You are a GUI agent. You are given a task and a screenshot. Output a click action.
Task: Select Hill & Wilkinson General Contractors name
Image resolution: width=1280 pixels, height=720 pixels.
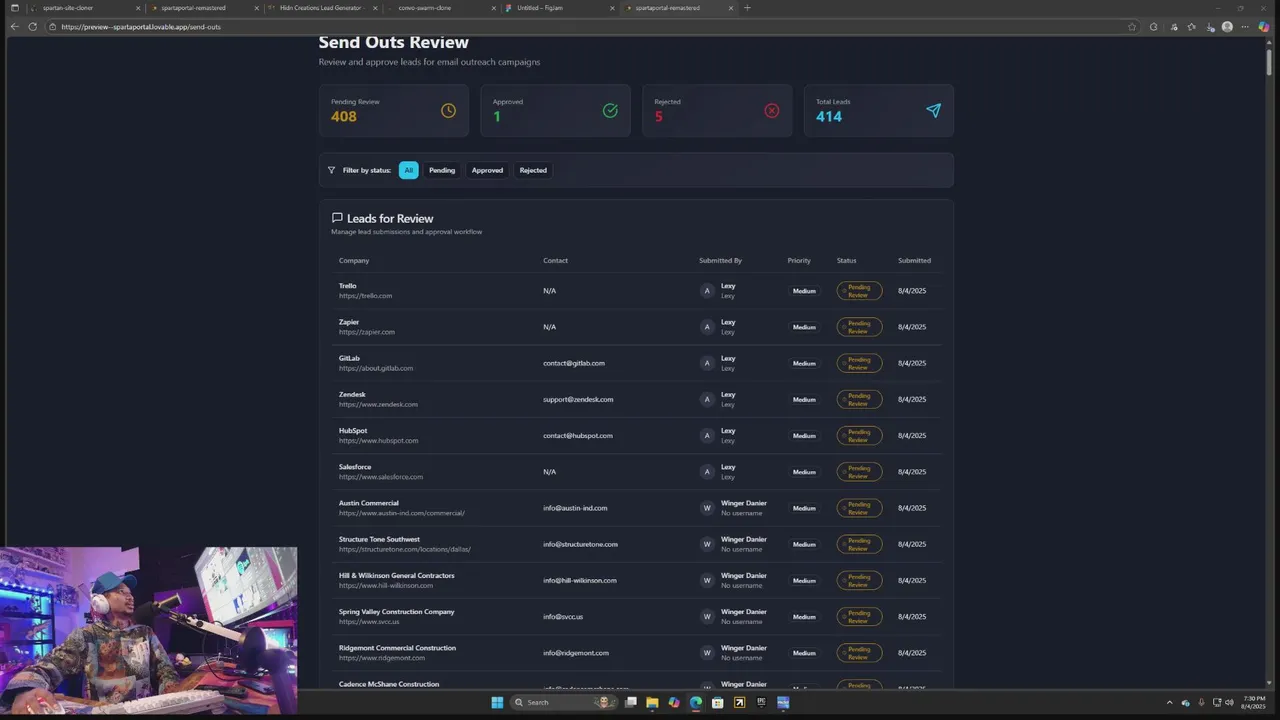pyautogui.click(x=396, y=575)
